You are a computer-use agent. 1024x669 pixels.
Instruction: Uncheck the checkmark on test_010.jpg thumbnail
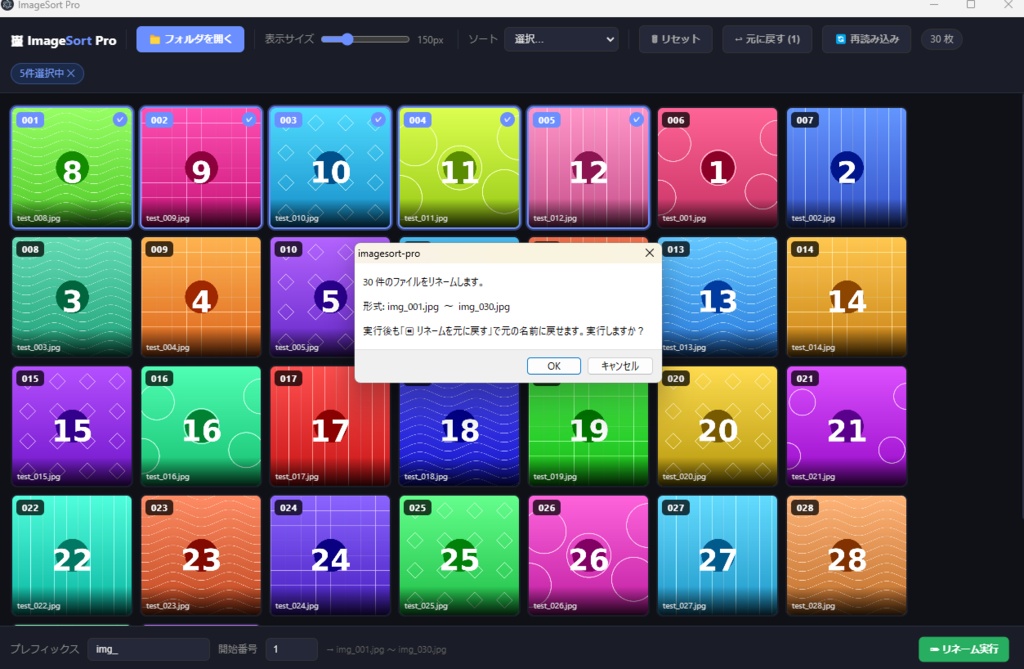[x=377, y=119]
